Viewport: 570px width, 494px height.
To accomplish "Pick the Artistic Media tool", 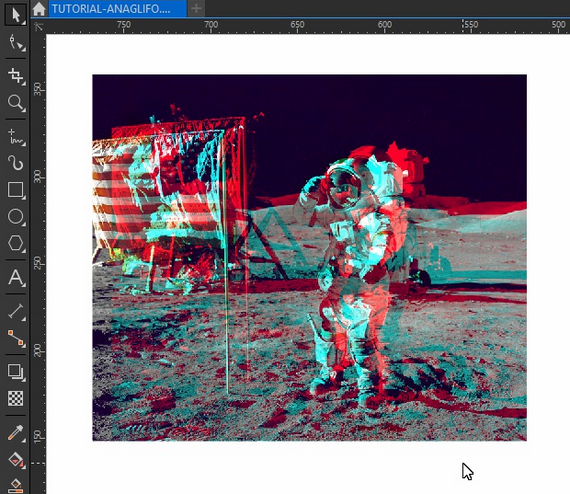I will coord(15,163).
